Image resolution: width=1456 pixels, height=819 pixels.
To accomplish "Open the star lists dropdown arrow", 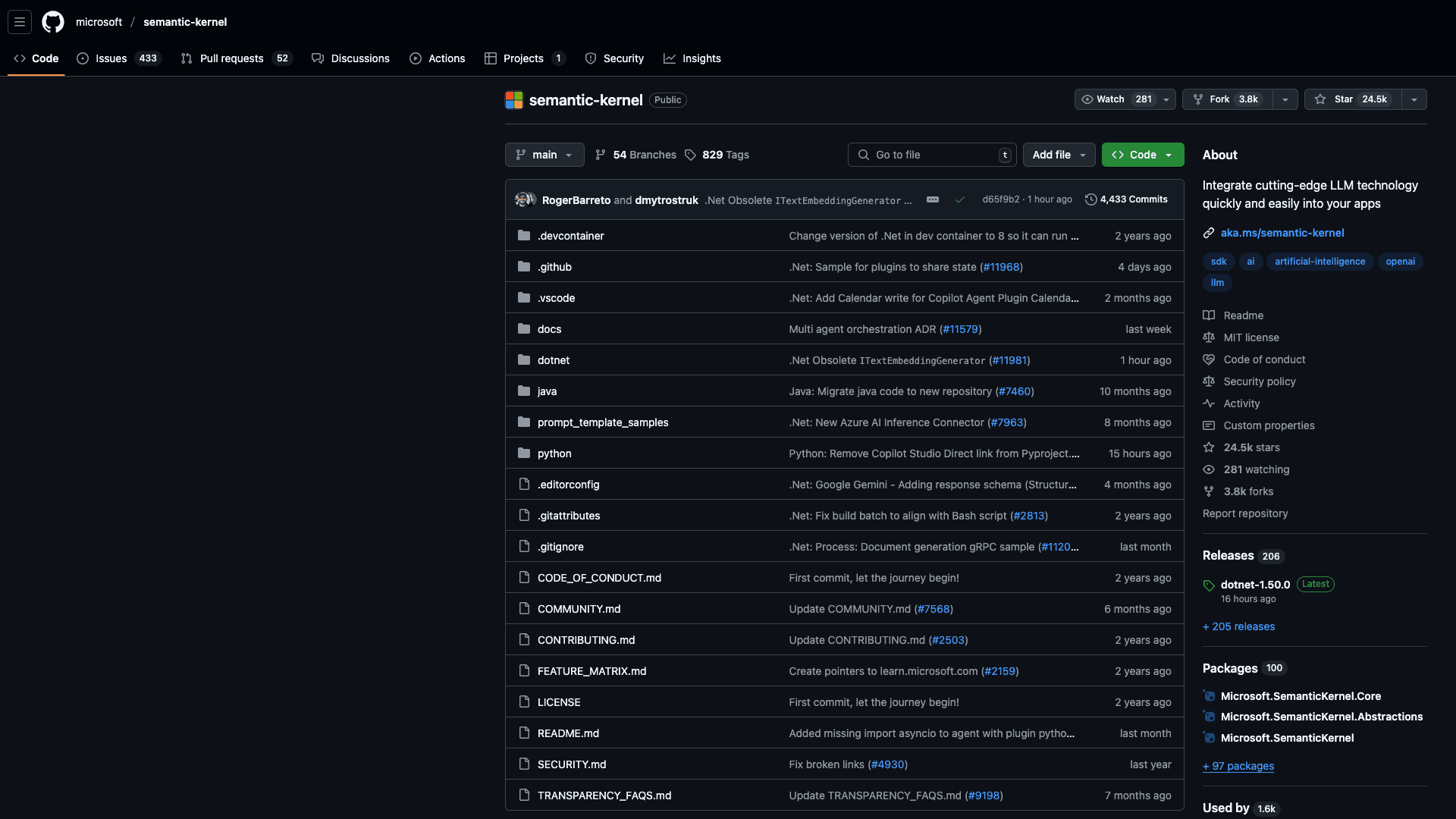I will 1414,99.
